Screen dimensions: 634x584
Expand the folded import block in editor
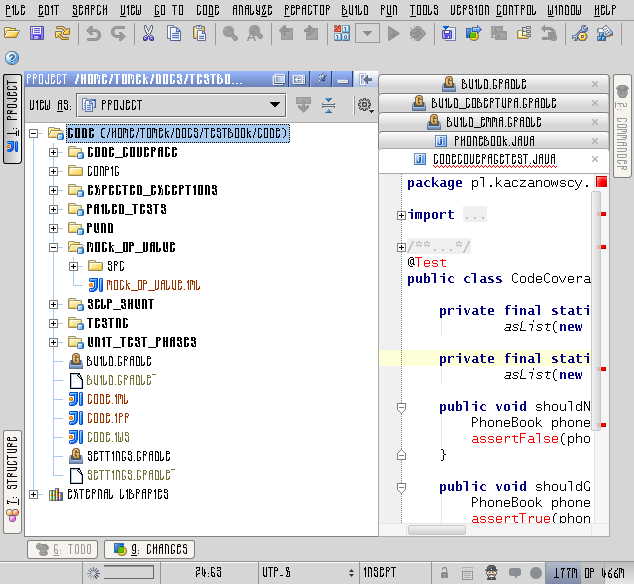(401, 215)
